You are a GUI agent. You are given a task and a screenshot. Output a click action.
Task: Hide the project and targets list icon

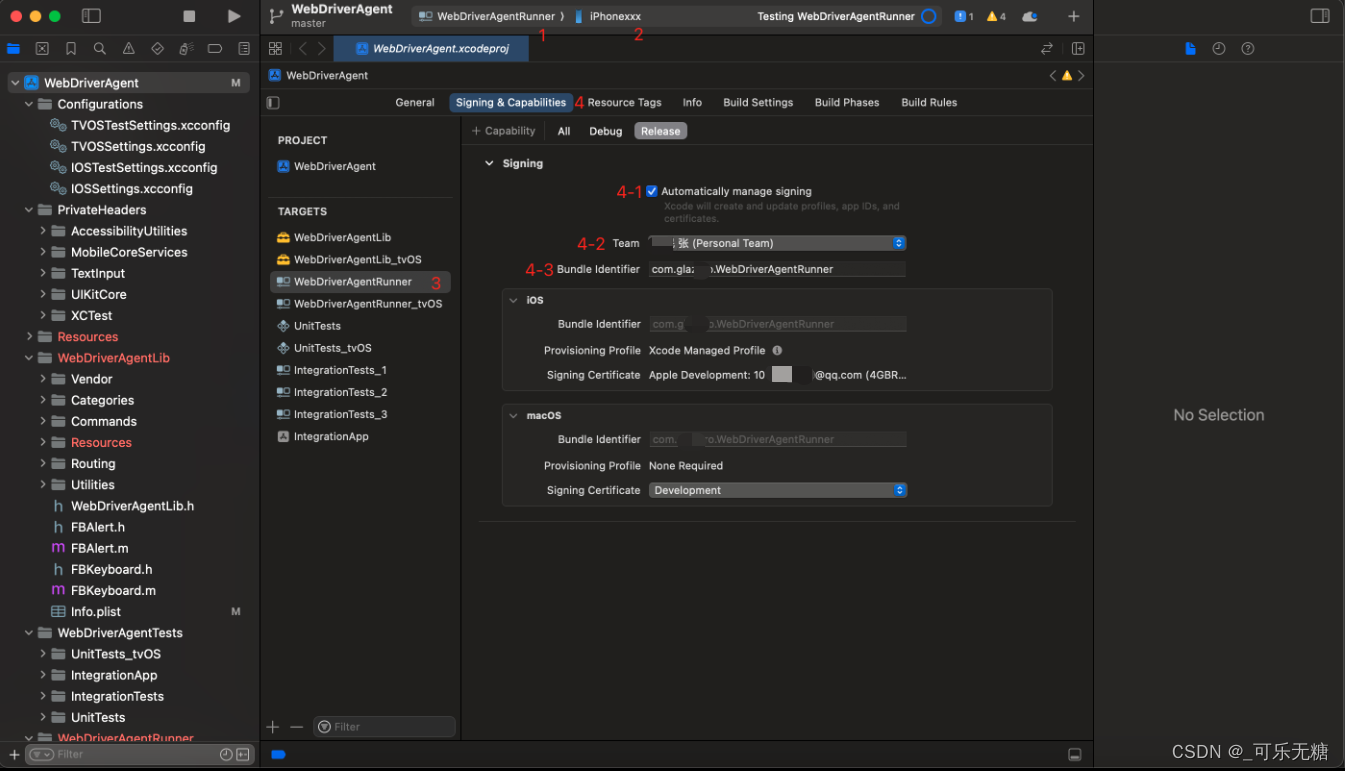(x=273, y=102)
